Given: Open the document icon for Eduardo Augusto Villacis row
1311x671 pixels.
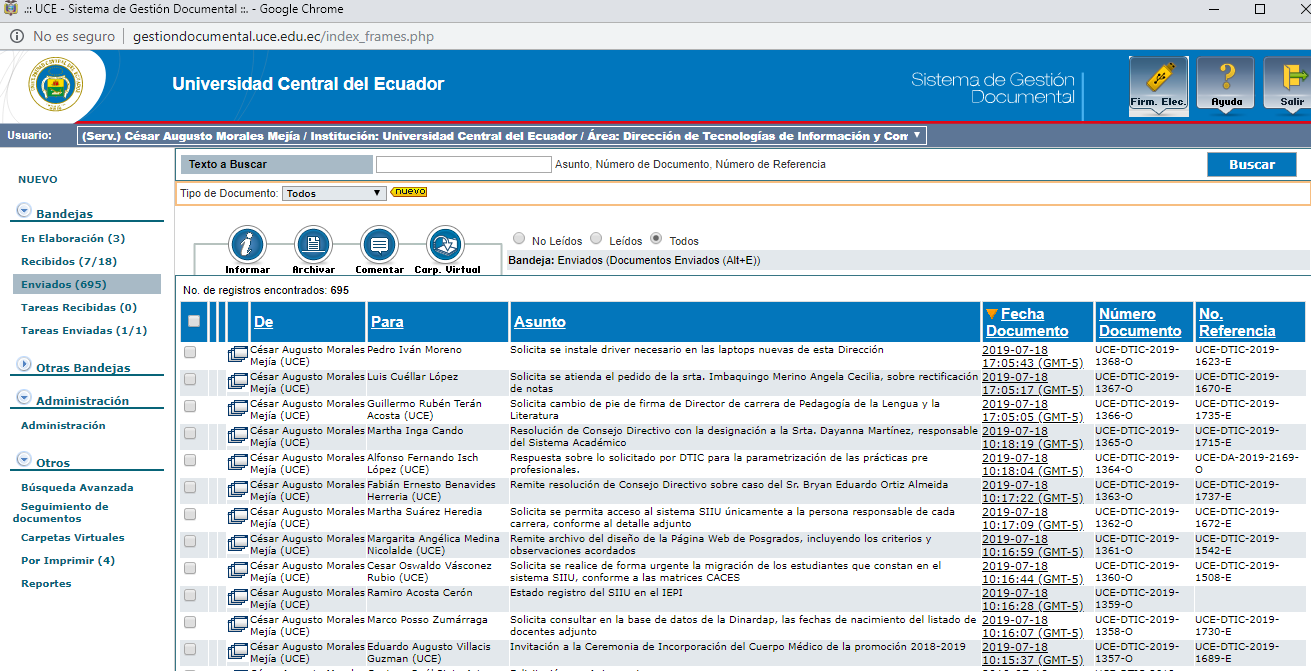Looking at the screenshot, I should (238, 651).
